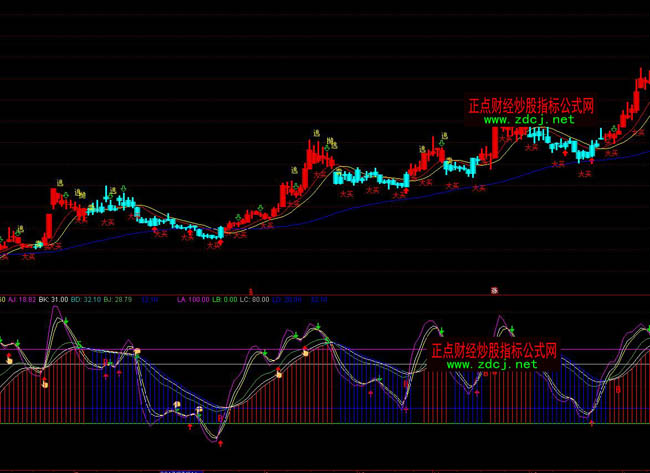Viewport: 650px width, 473px height.
Task: Select the BD 32.10 indicator label
Action: (87, 299)
